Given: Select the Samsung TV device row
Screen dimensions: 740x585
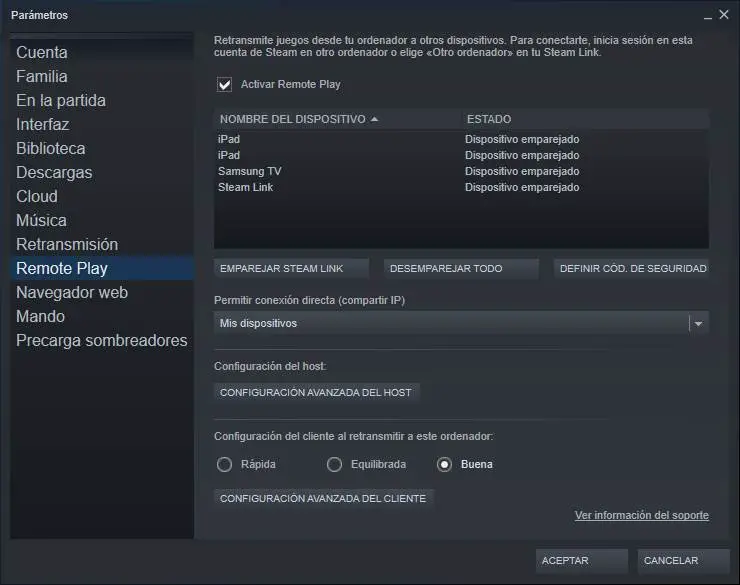Looking at the screenshot, I should [x=461, y=171].
